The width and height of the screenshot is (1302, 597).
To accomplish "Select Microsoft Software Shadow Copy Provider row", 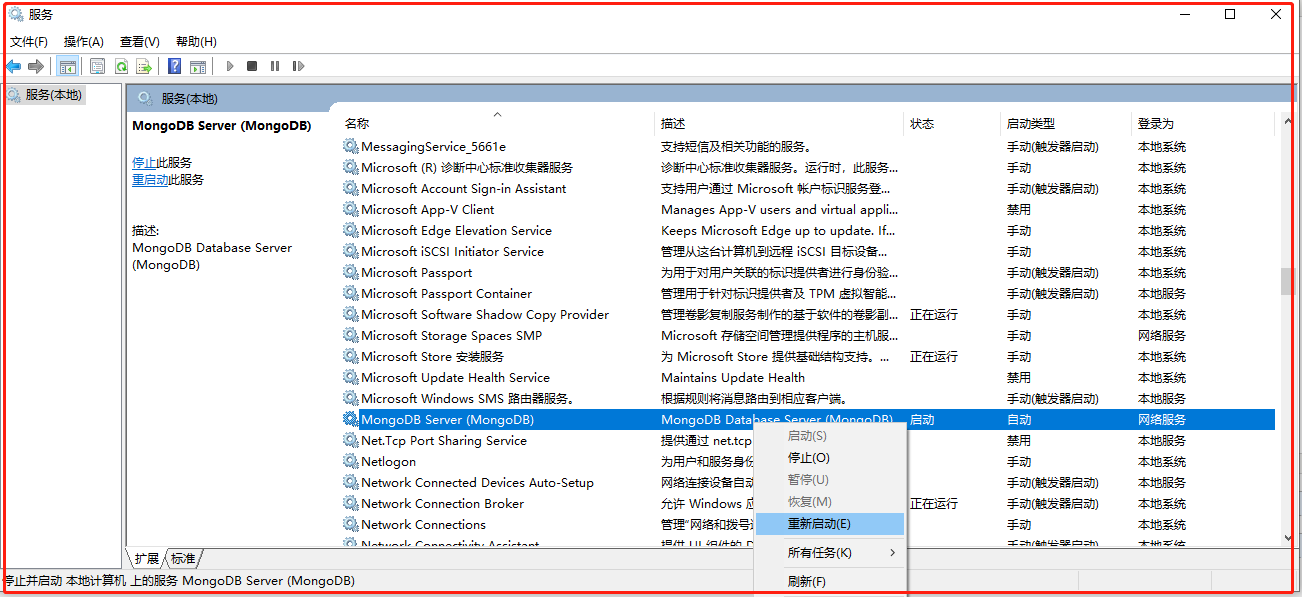I will [808, 314].
